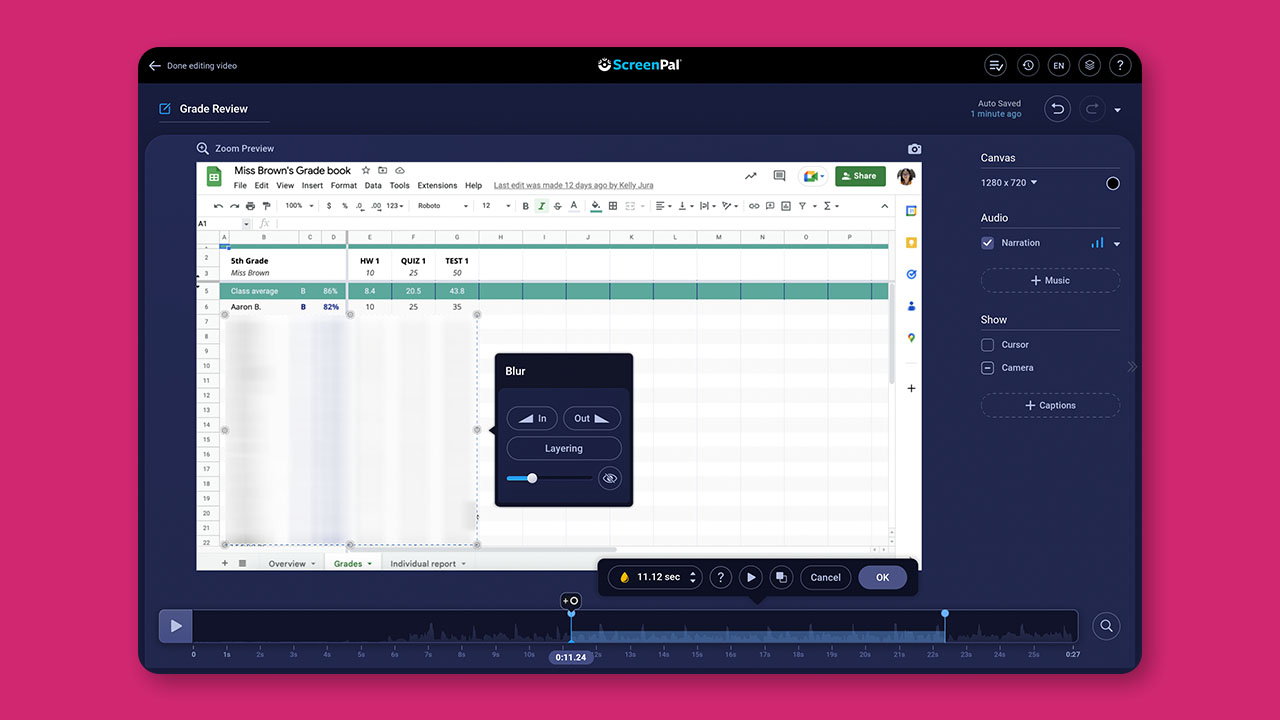The height and width of the screenshot is (720, 1280).
Task: Open the checklist icon in top bar
Action: pos(996,65)
